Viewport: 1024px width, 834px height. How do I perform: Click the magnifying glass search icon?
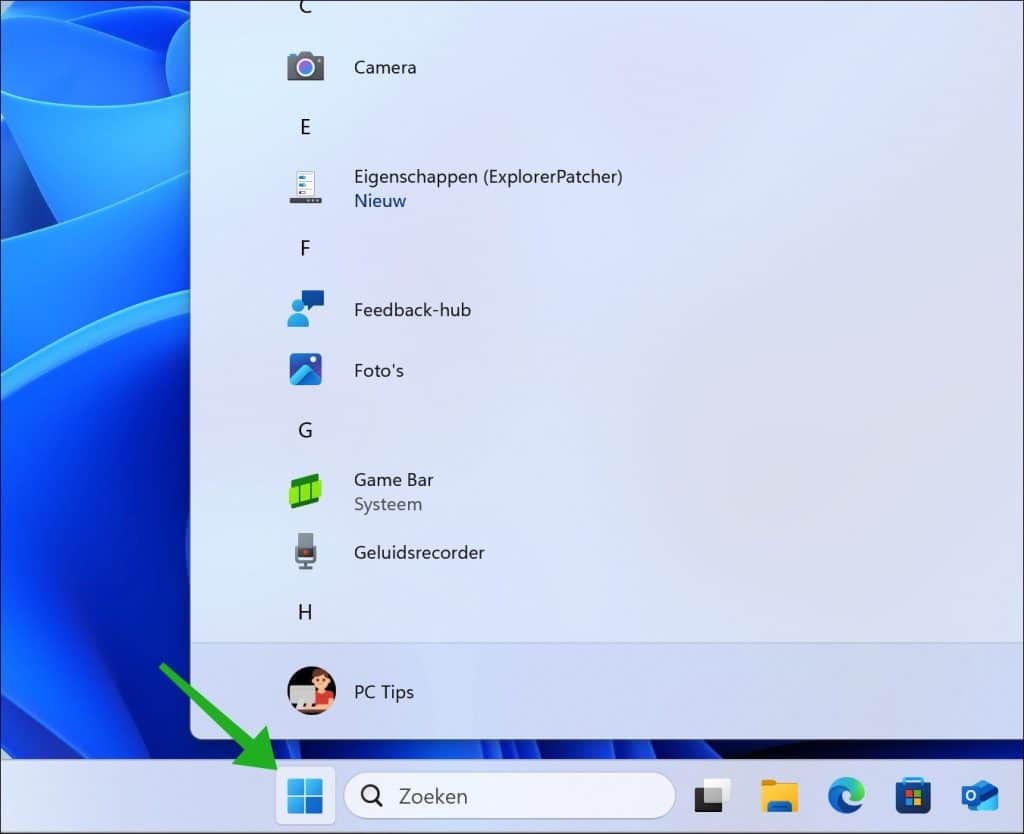372,796
